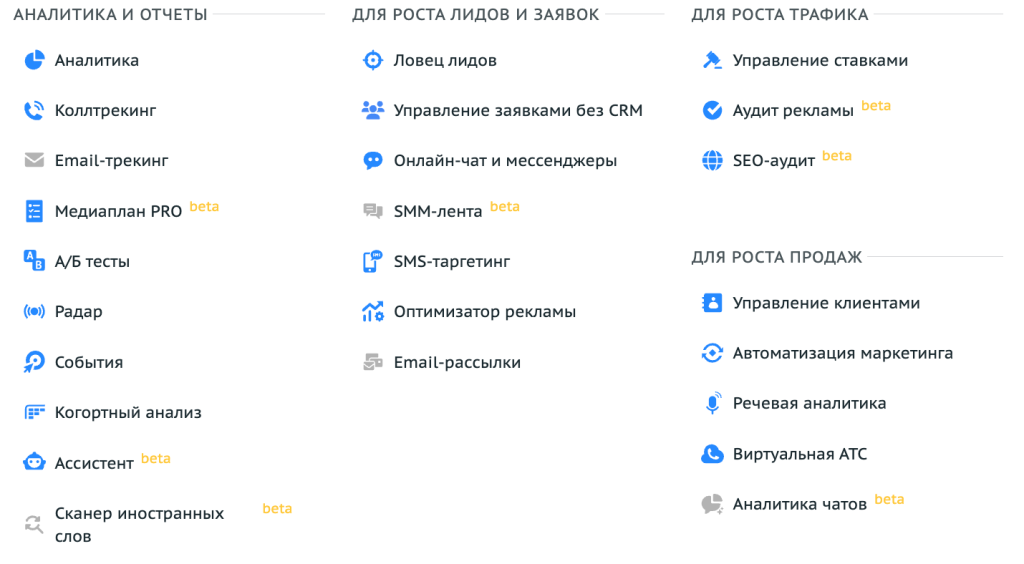Go to Медиаплан PRO

118,211
